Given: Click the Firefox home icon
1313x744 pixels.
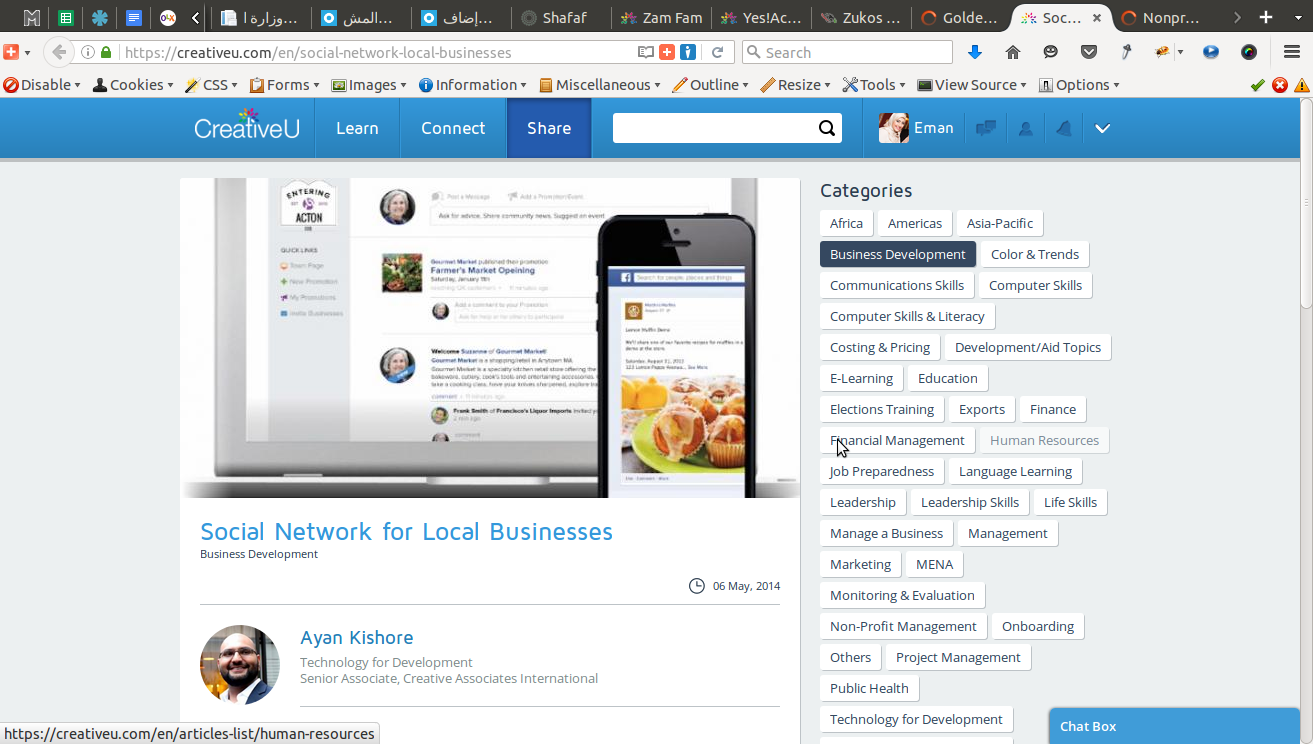Looking at the screenshot, I should [1013, 52].
